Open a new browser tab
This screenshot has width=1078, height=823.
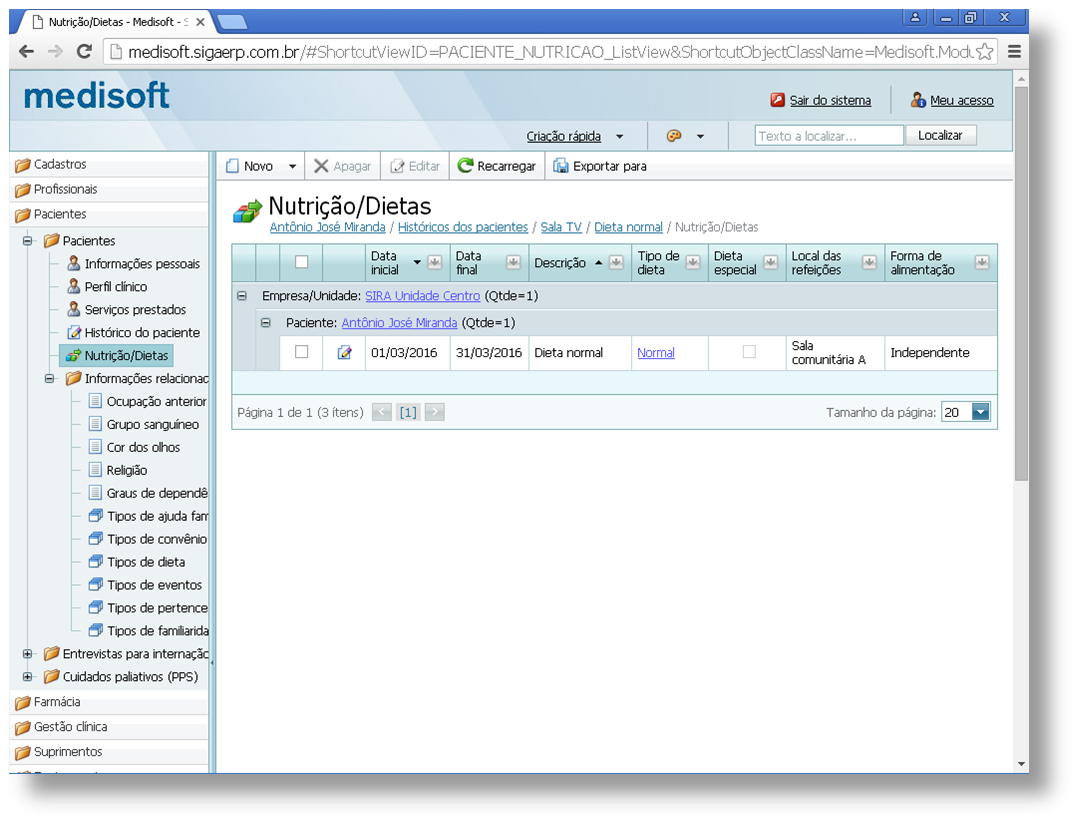tap(232, 23)
